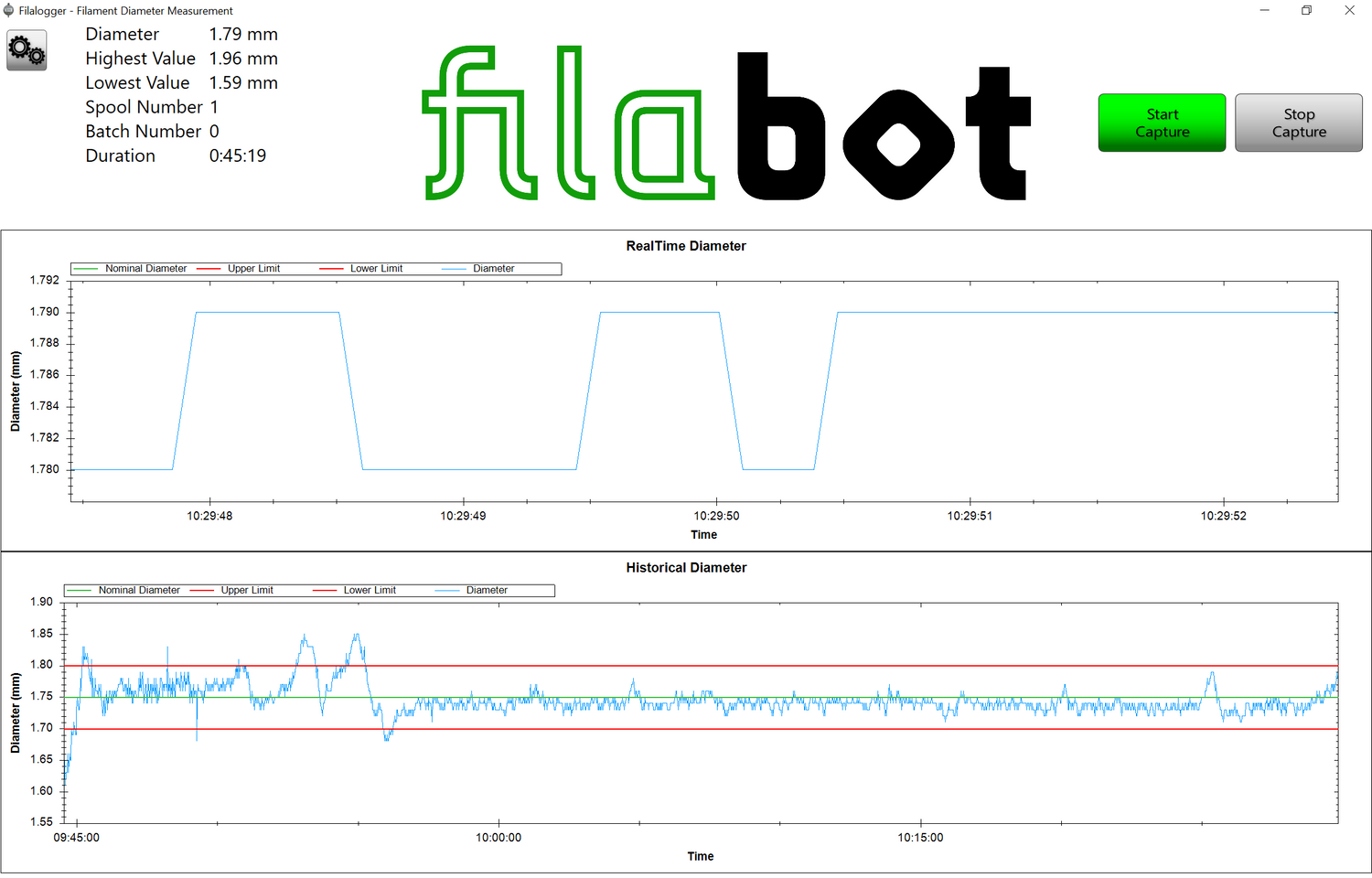
Task: Click Lower Limit in the Historical chart legend
Action: 370,591
